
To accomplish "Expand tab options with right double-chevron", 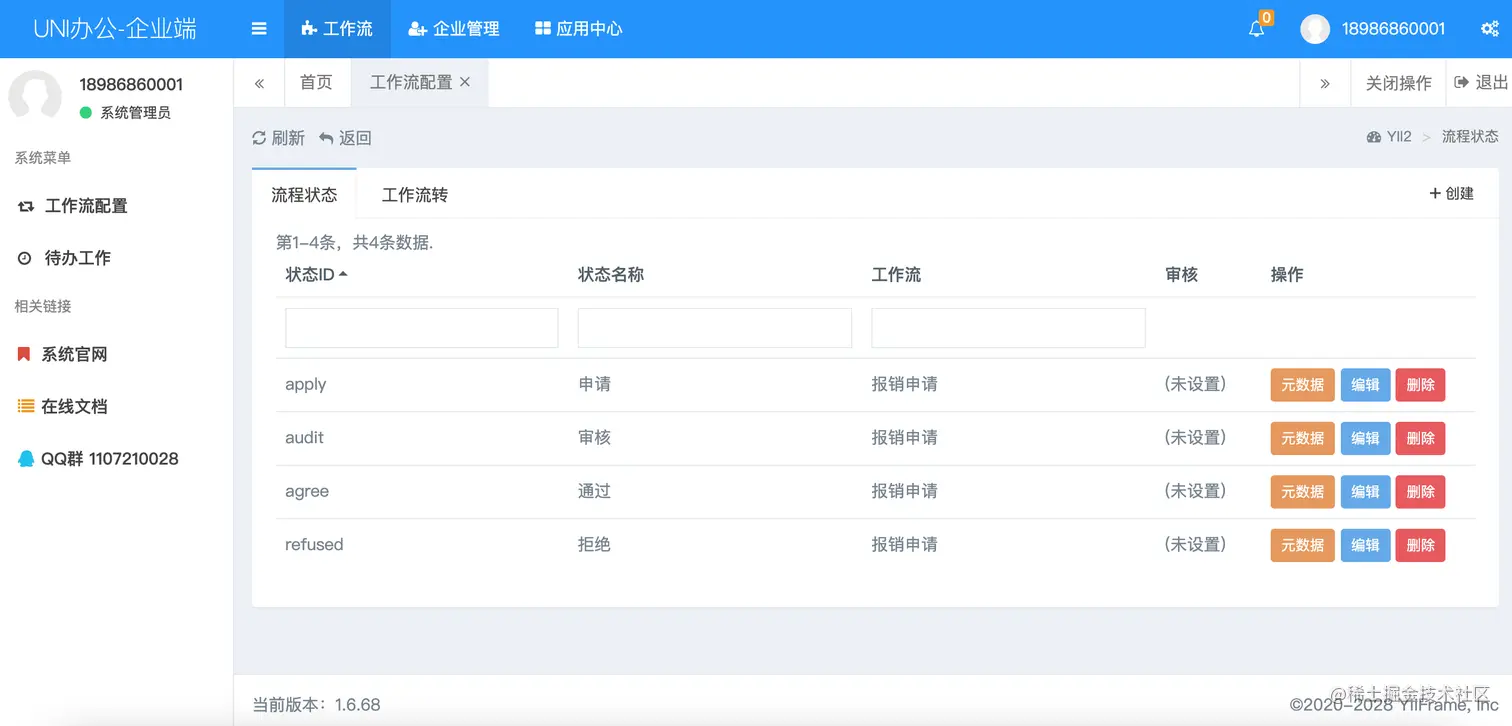I will click(1325, 83).
